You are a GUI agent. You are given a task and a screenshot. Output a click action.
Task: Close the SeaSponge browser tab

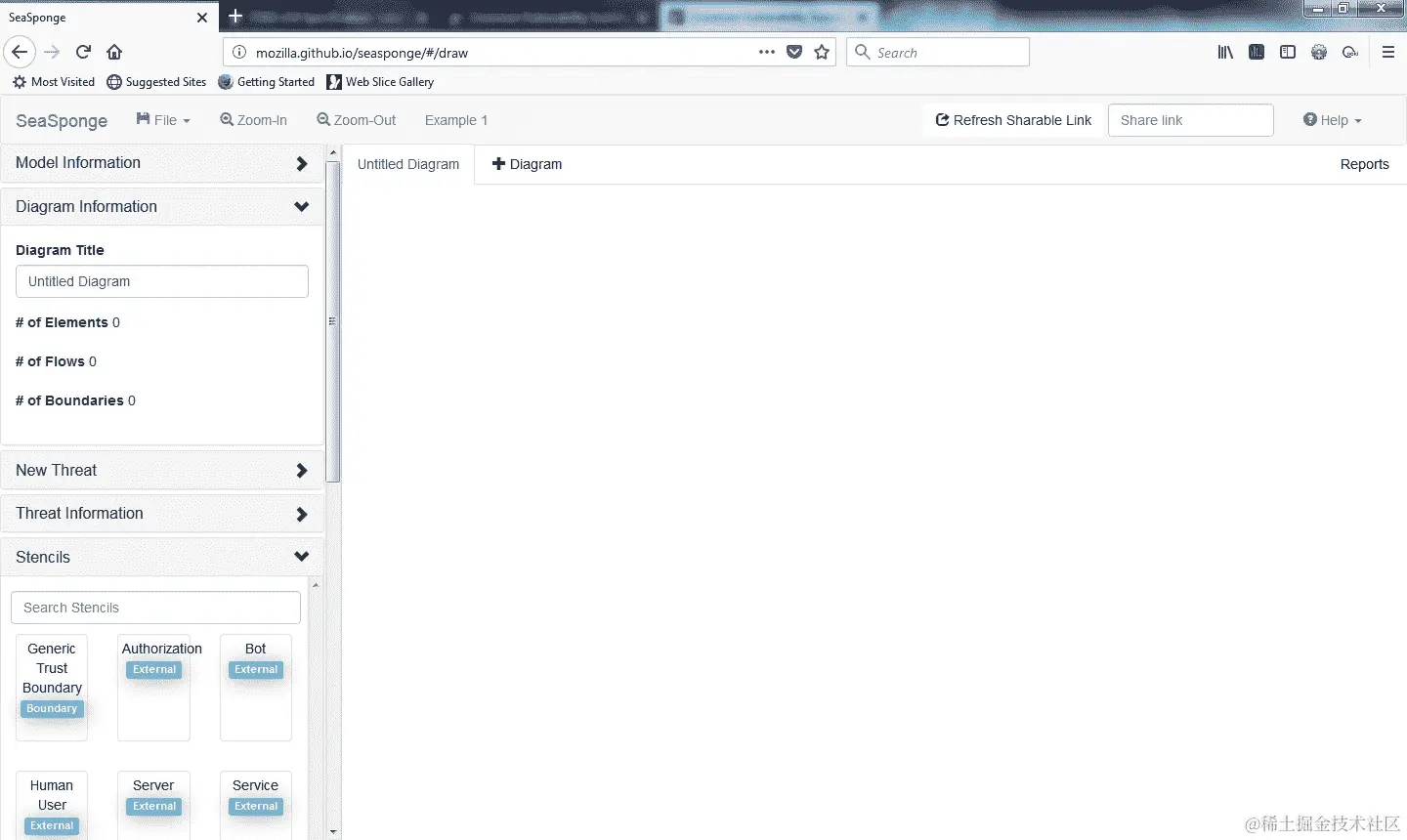202,18
